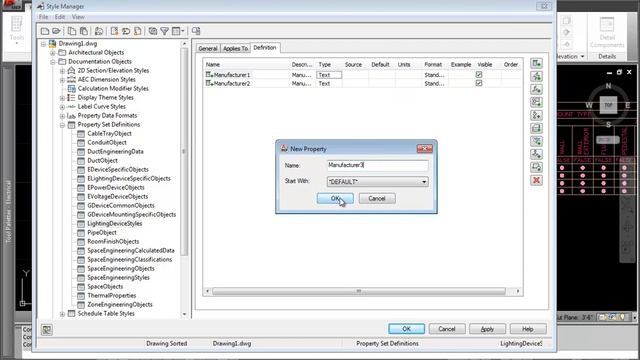The width and height of the screenshot is (640, 360).
Task: Select the Manufacturer2 property row
Action: click(362, 83)
